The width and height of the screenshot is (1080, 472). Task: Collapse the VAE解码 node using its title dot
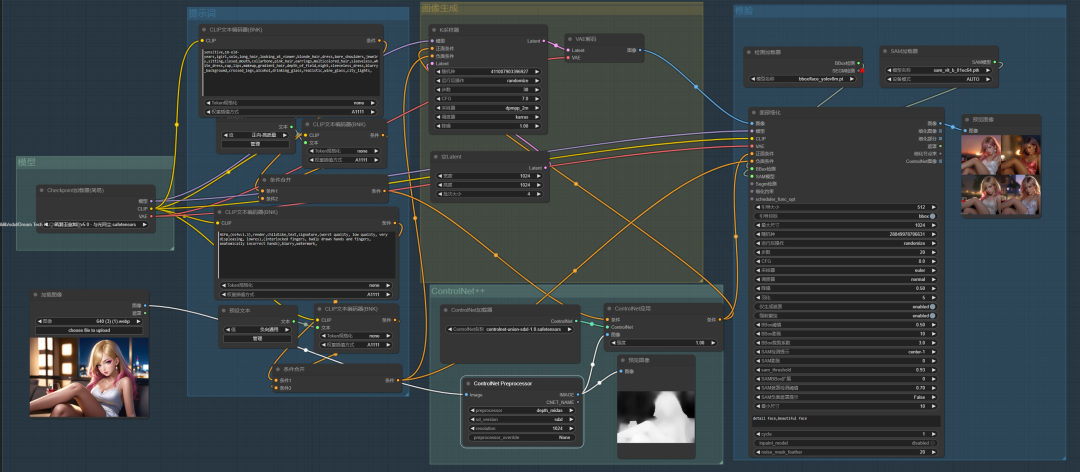pyautogui.click(x=572, y=39)
